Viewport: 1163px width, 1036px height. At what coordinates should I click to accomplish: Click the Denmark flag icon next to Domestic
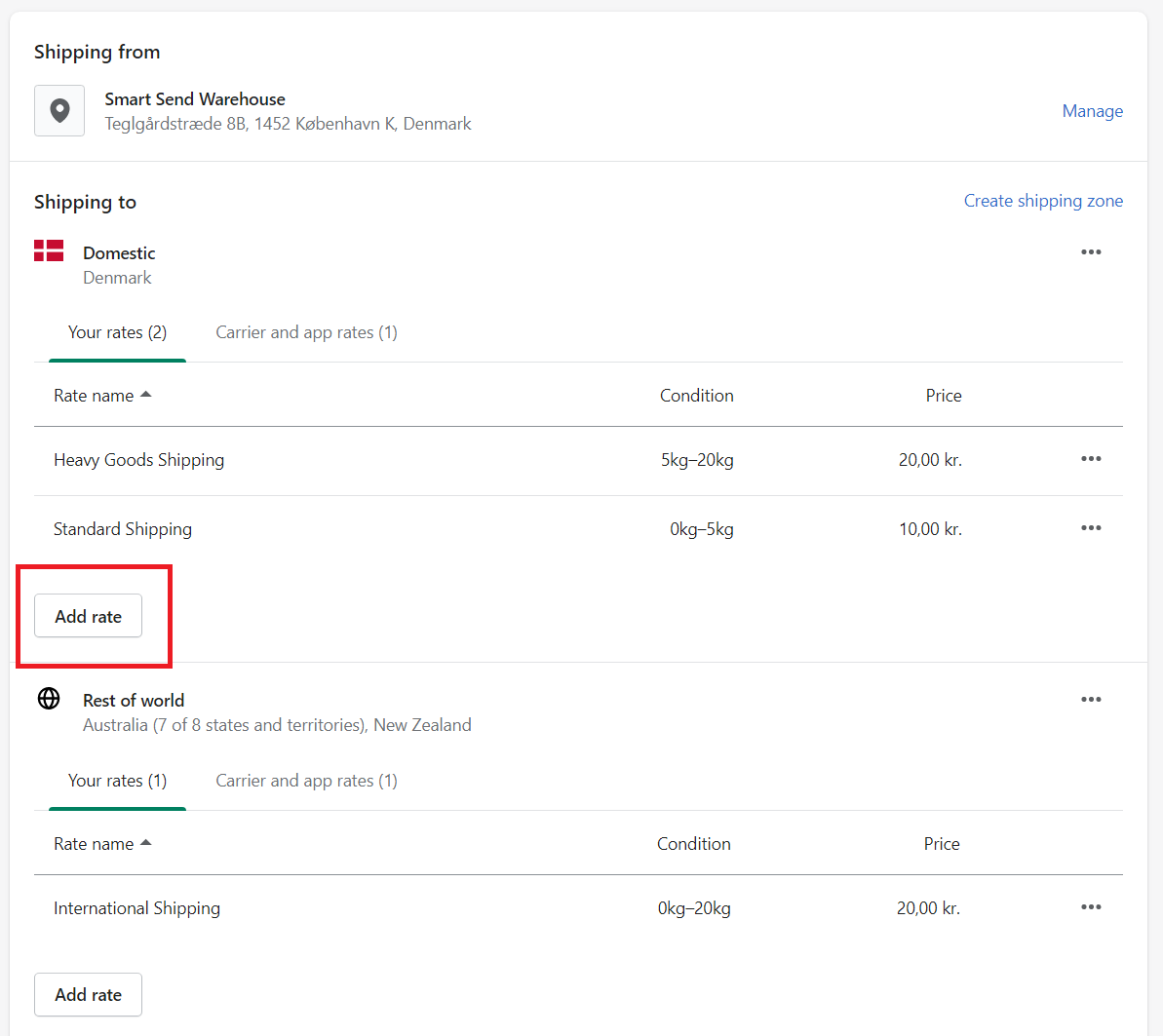(x=49, y=250)
